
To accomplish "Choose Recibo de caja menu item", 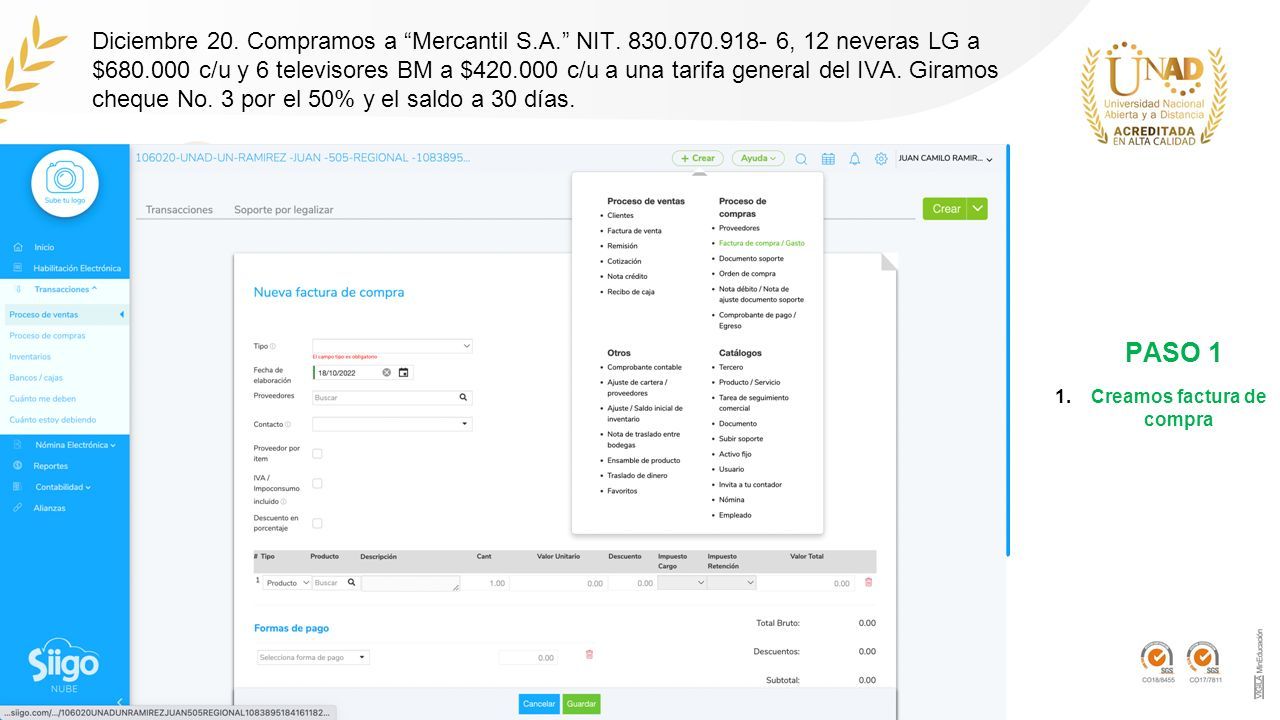I will [631, 292].
